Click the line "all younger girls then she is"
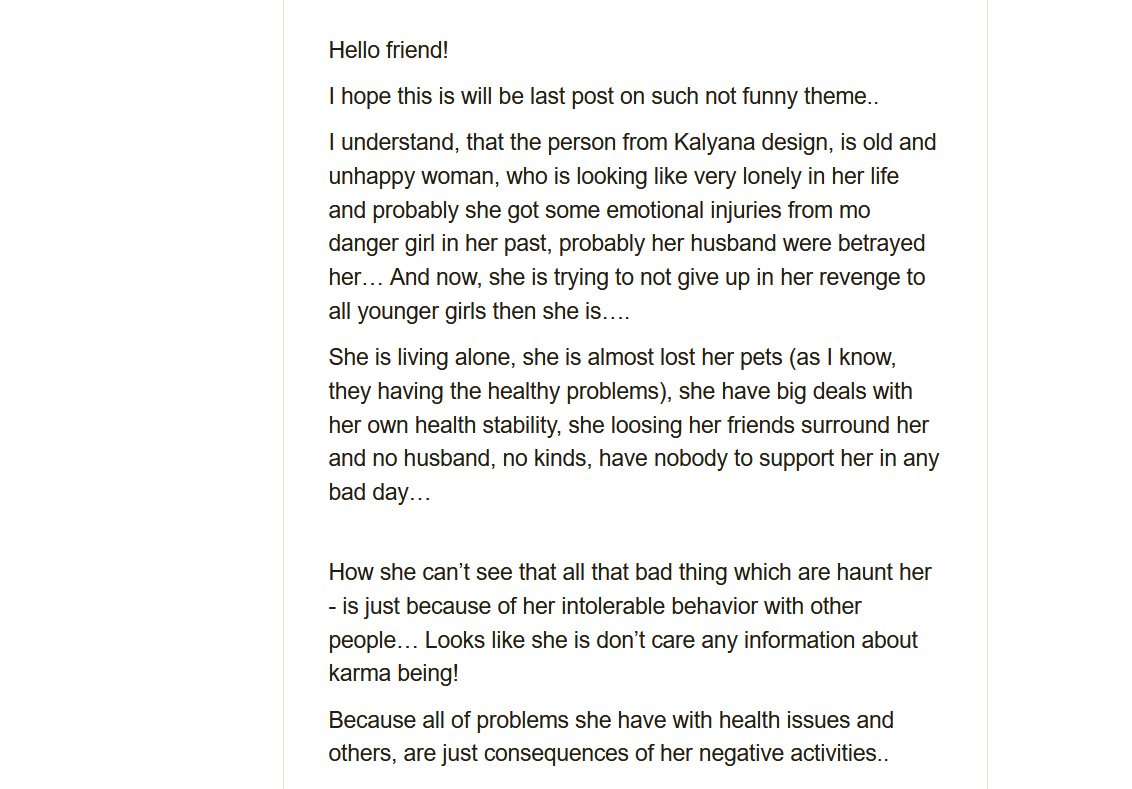 [479, 311]
